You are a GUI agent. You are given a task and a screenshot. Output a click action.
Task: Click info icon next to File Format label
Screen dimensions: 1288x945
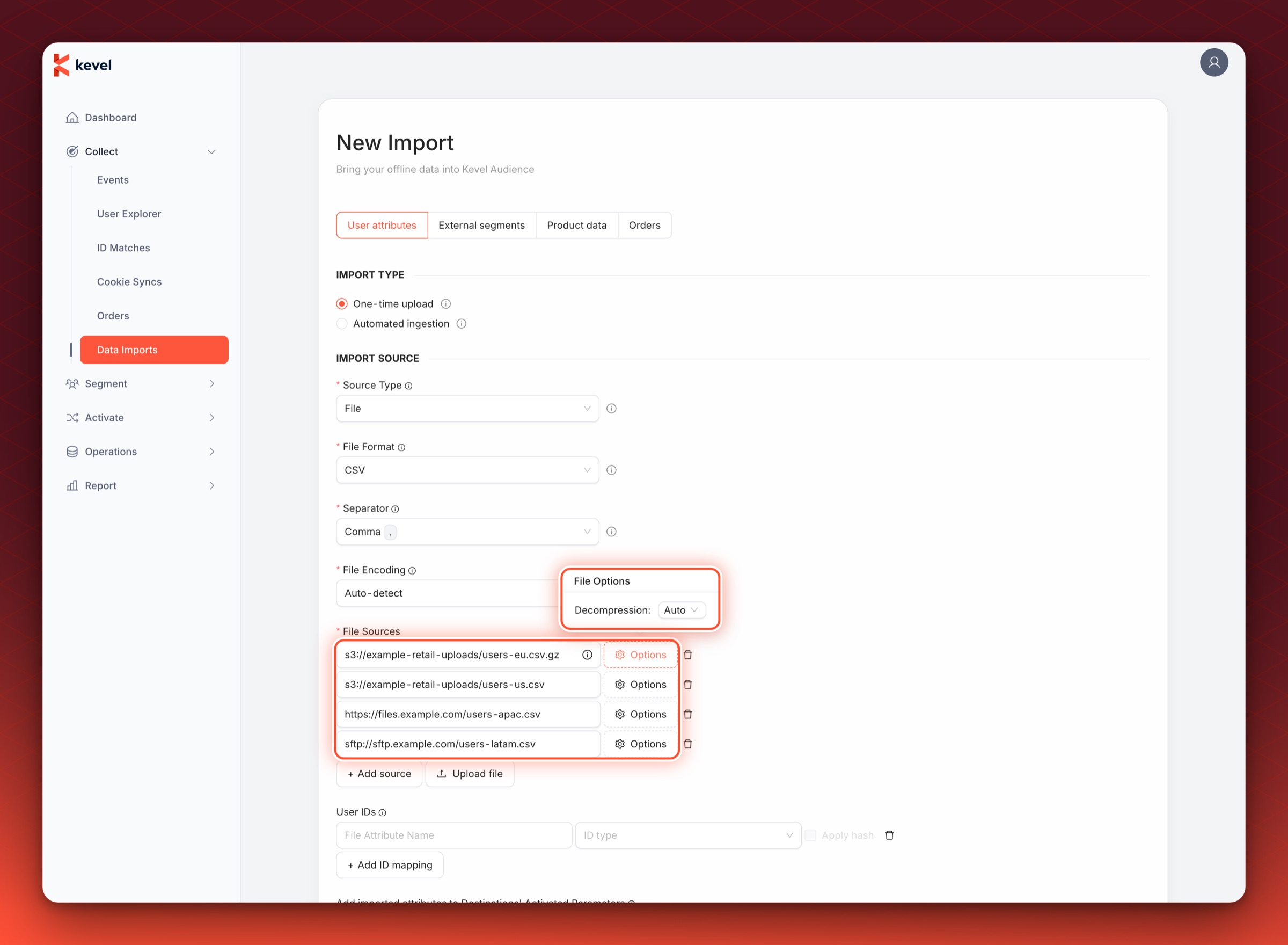(401, 447)
